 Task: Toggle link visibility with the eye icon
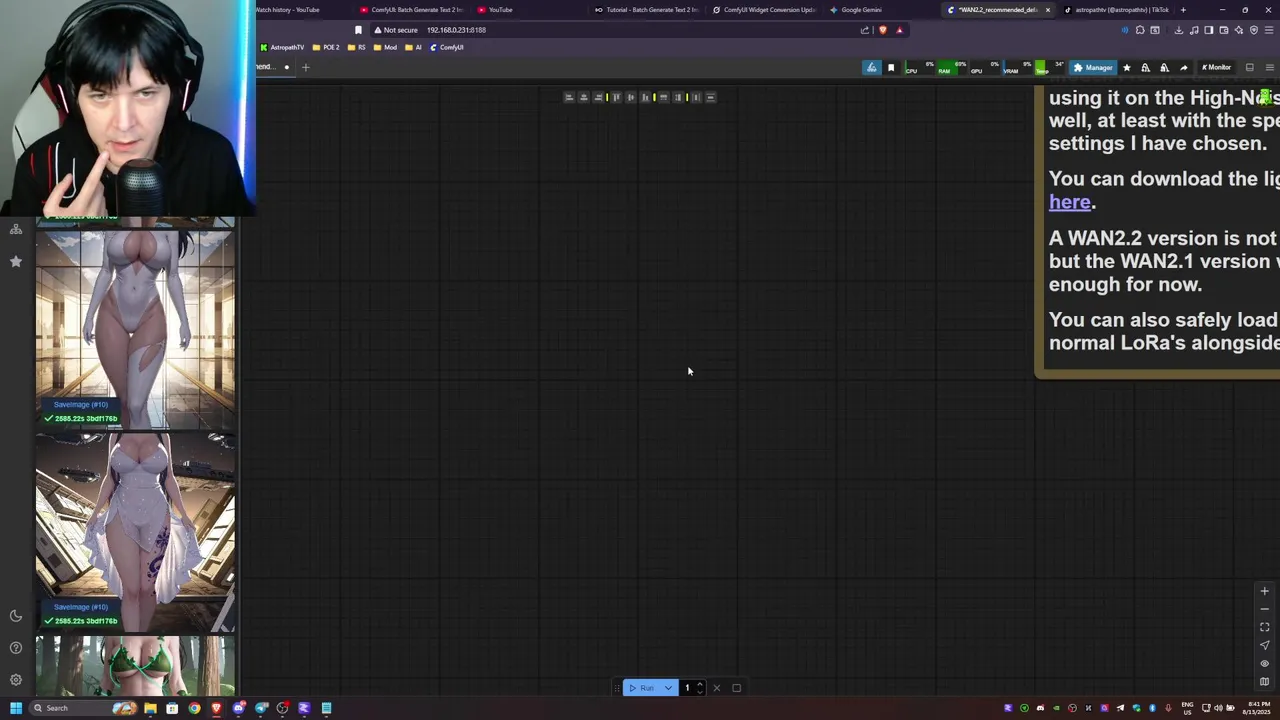tap(1264, 663)
